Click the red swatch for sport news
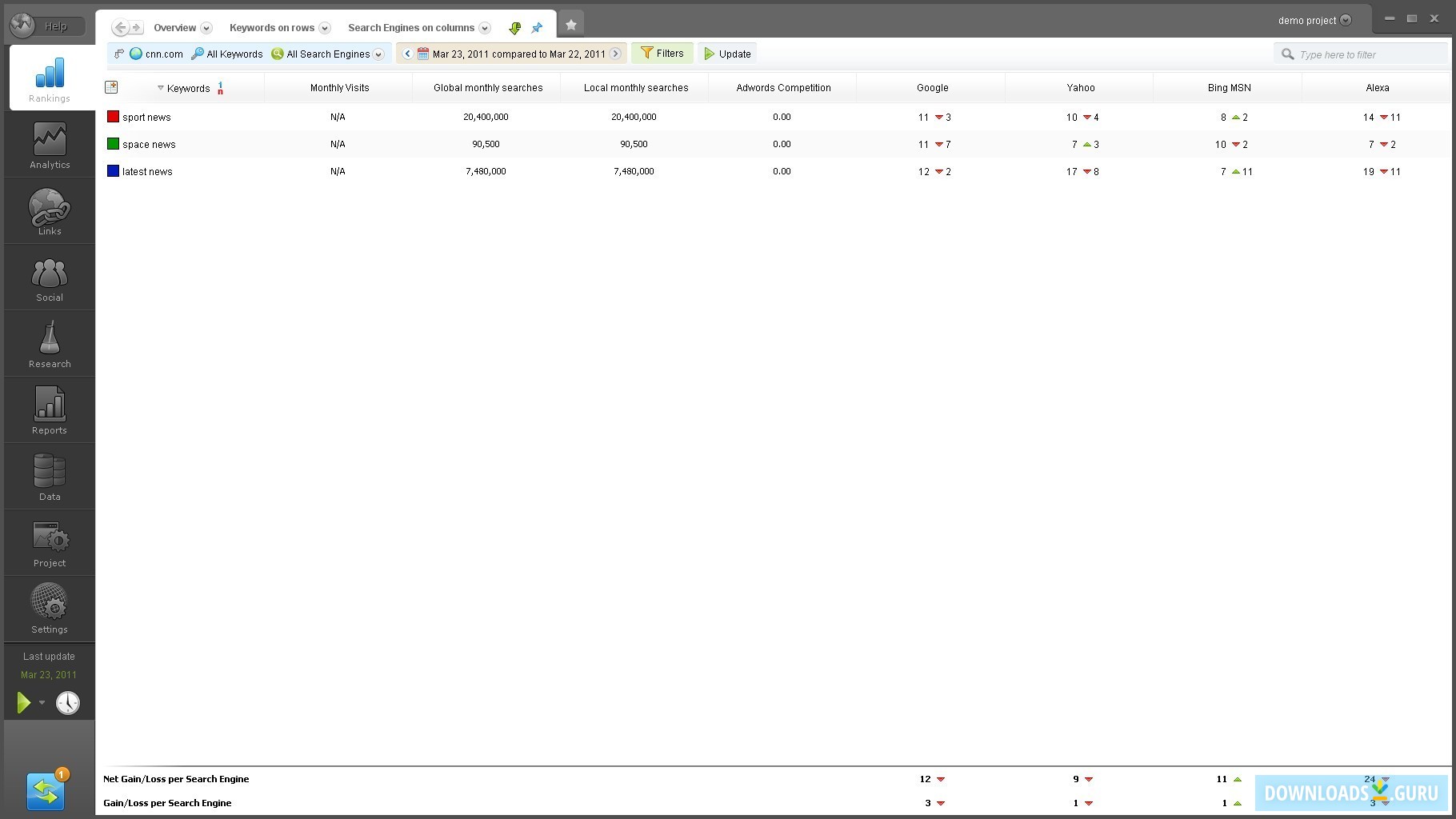Image resolution: width=1456 pixels, height=819 pixels. [114, 117]
